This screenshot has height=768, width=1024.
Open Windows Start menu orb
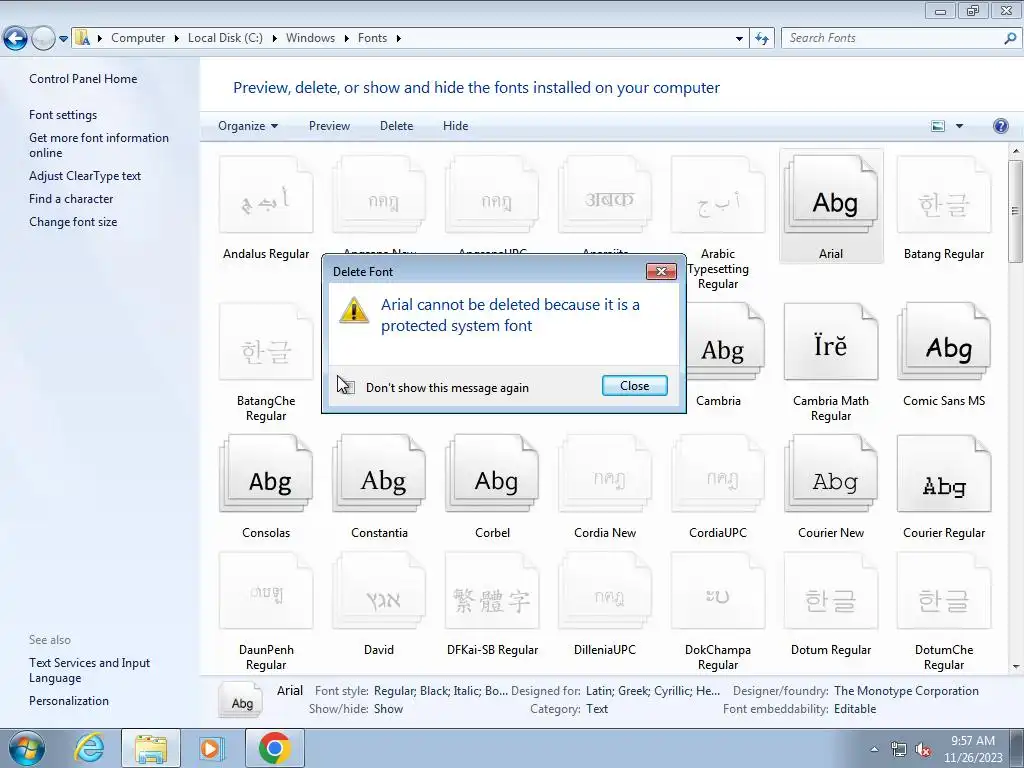26,748
